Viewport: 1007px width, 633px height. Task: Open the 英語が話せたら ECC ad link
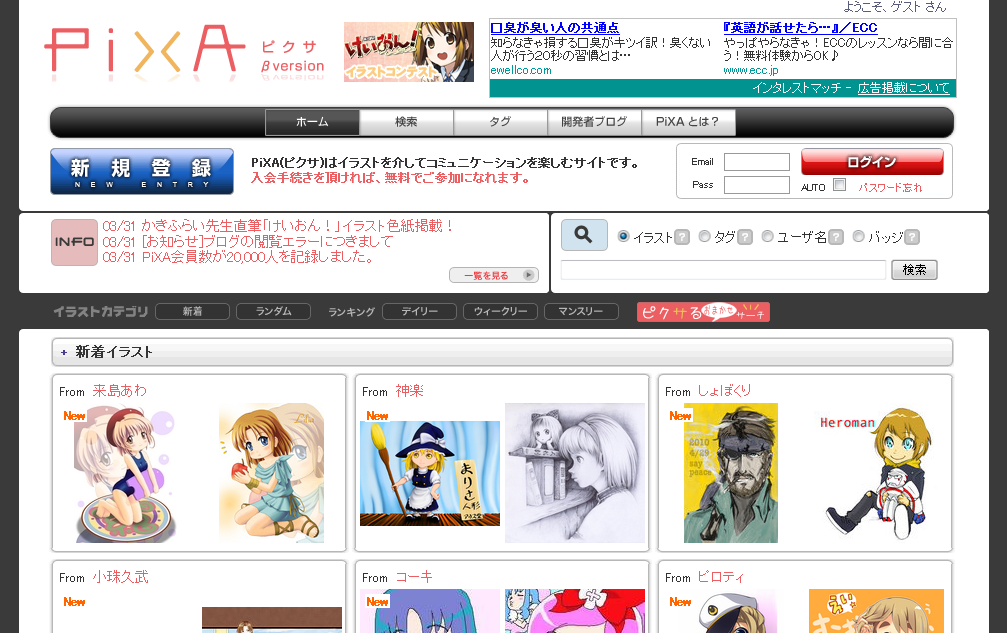coord(800,28)
